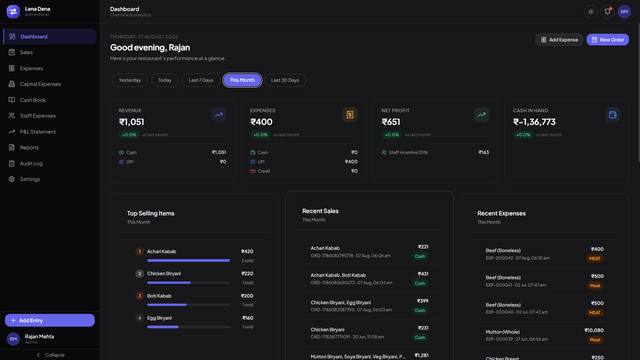Open the Cash Book page

[x=50, y=100]
